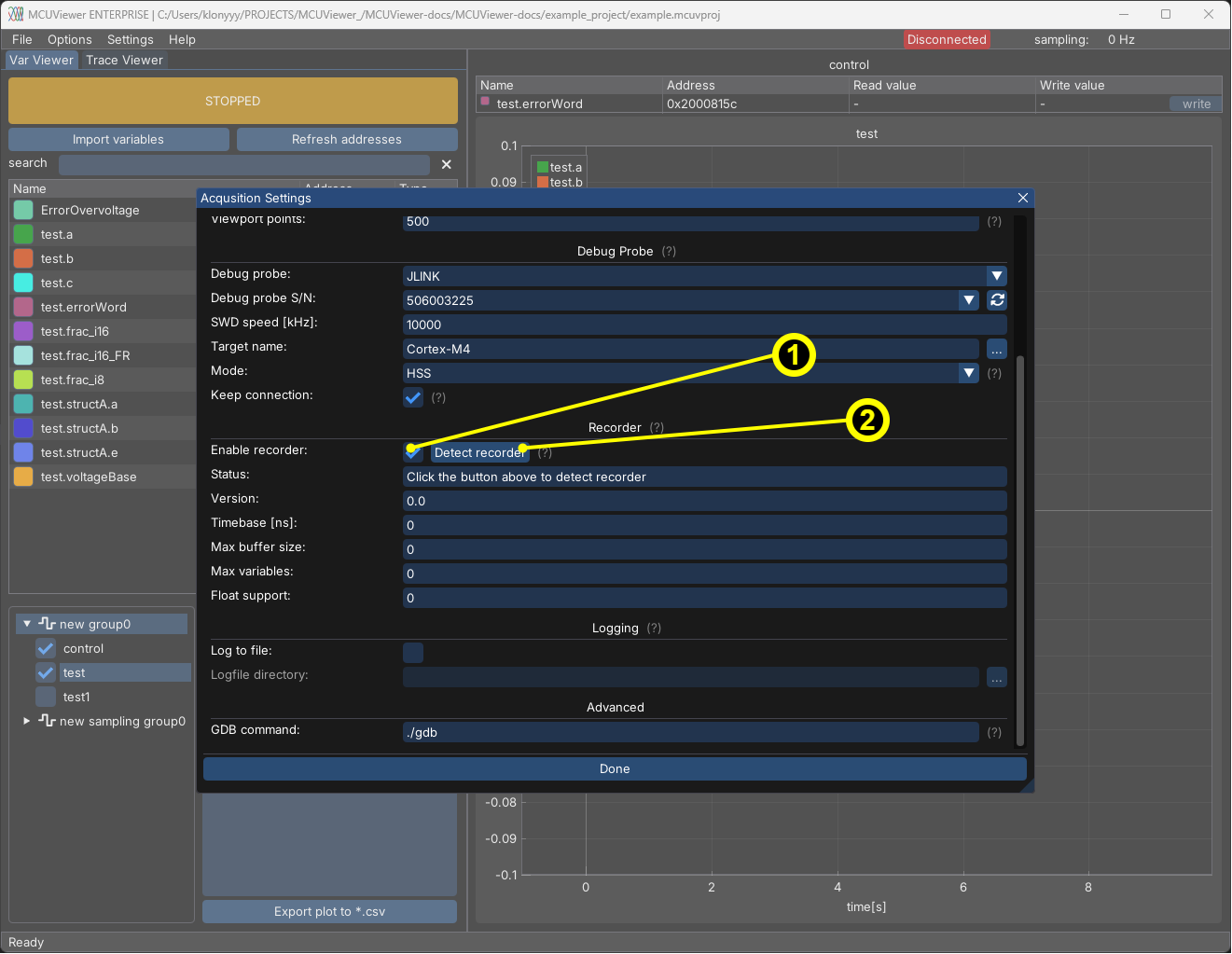Screen dimensions: 1232x954
Task: Toggle the Keep connection checkbox
Action: point(413,397)
